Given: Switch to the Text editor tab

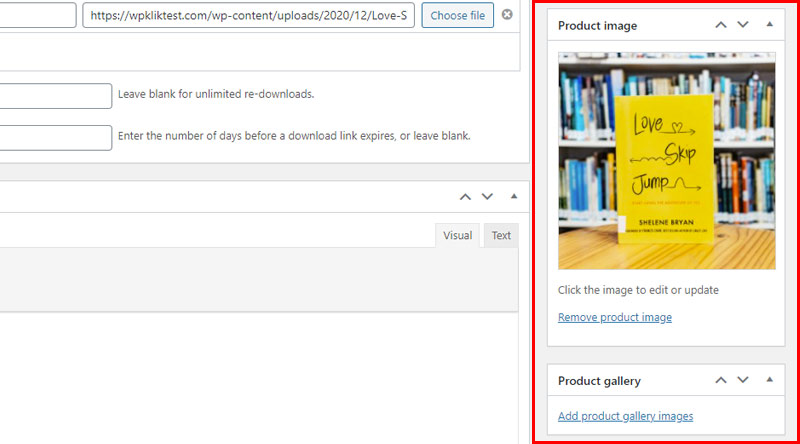Looking at the screenshot, I should pos(501,235).
